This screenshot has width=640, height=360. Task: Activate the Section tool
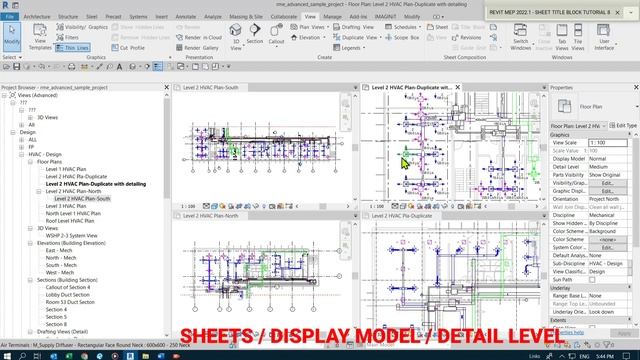pyautogui.click(x=255, y=34)
